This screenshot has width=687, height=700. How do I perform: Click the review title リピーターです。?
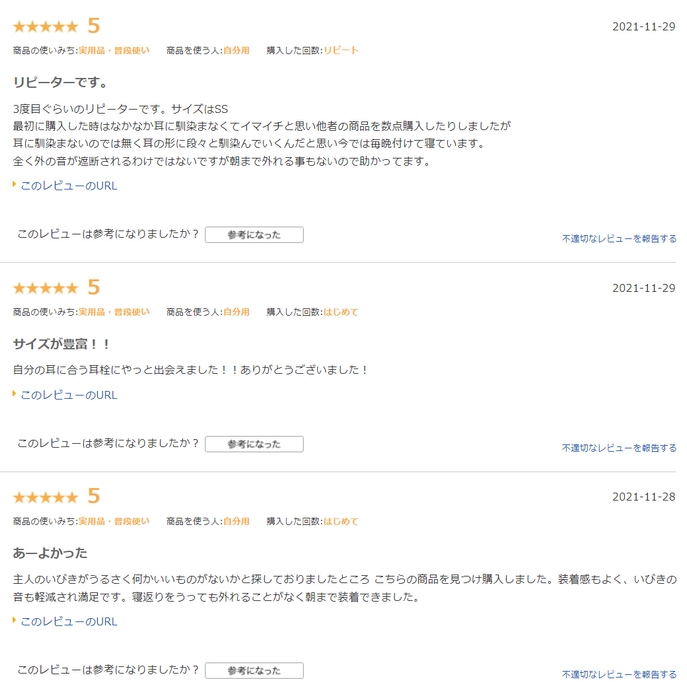tap(61, 82)
